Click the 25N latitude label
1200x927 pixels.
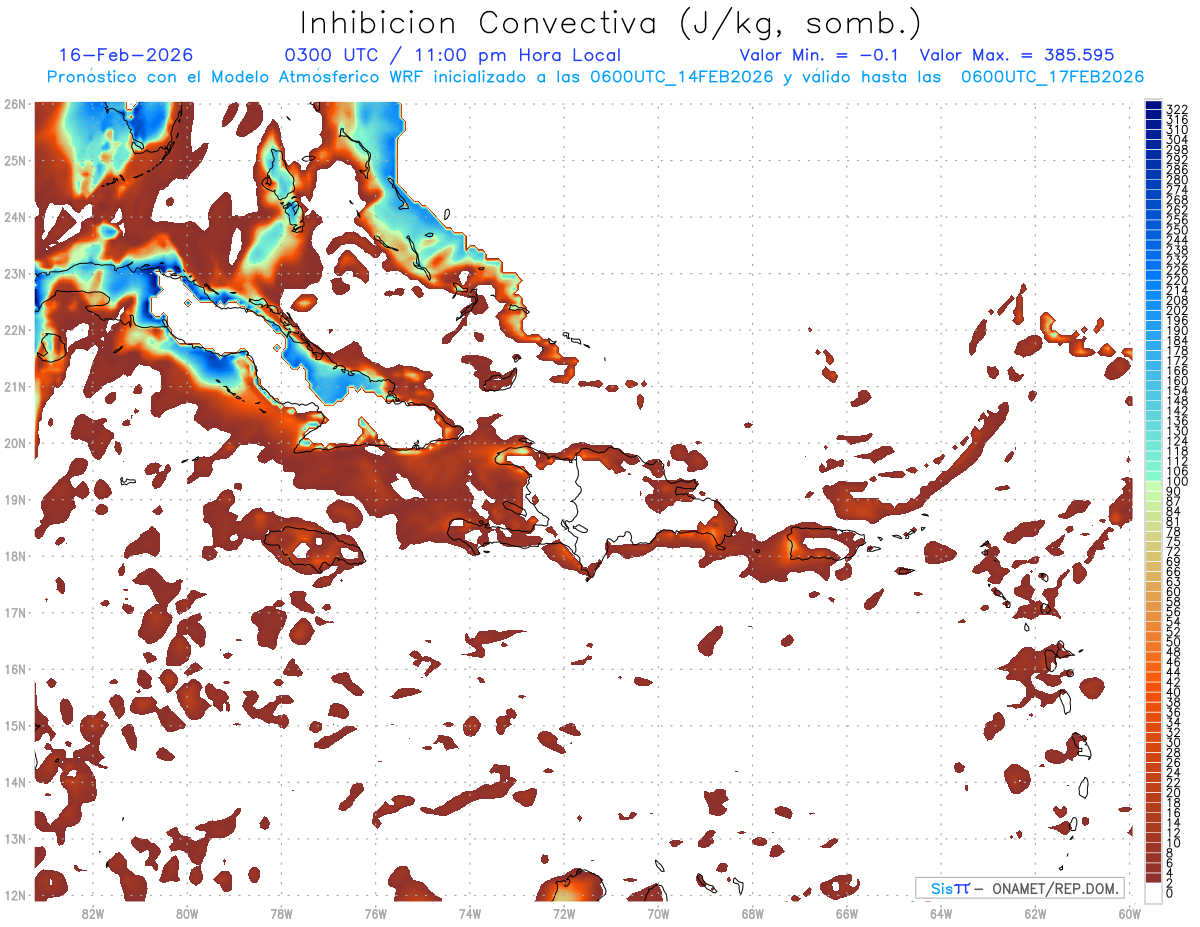(x=15, y=160)
